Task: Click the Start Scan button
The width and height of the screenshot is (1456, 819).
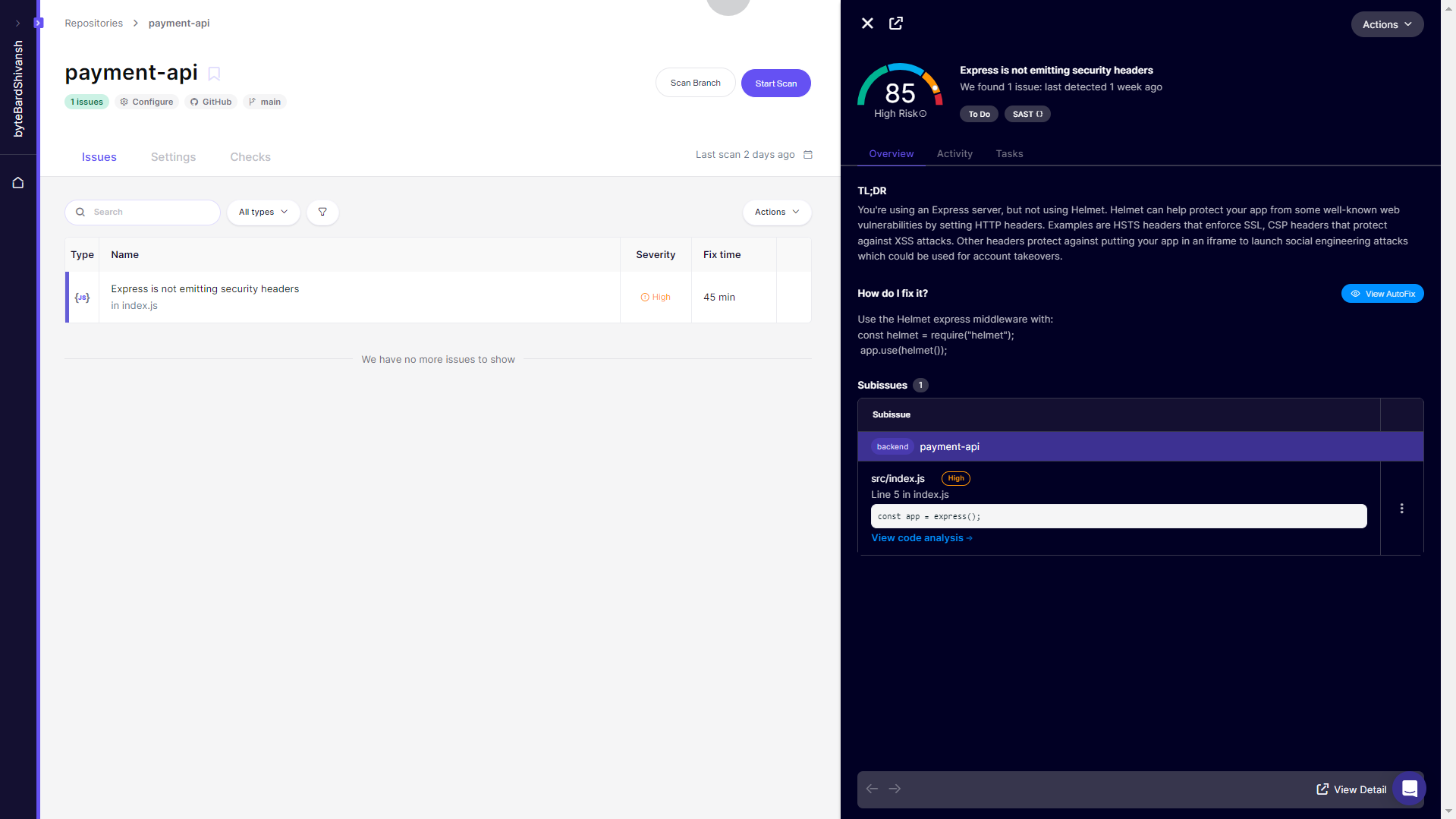Action: pos(775,83)
